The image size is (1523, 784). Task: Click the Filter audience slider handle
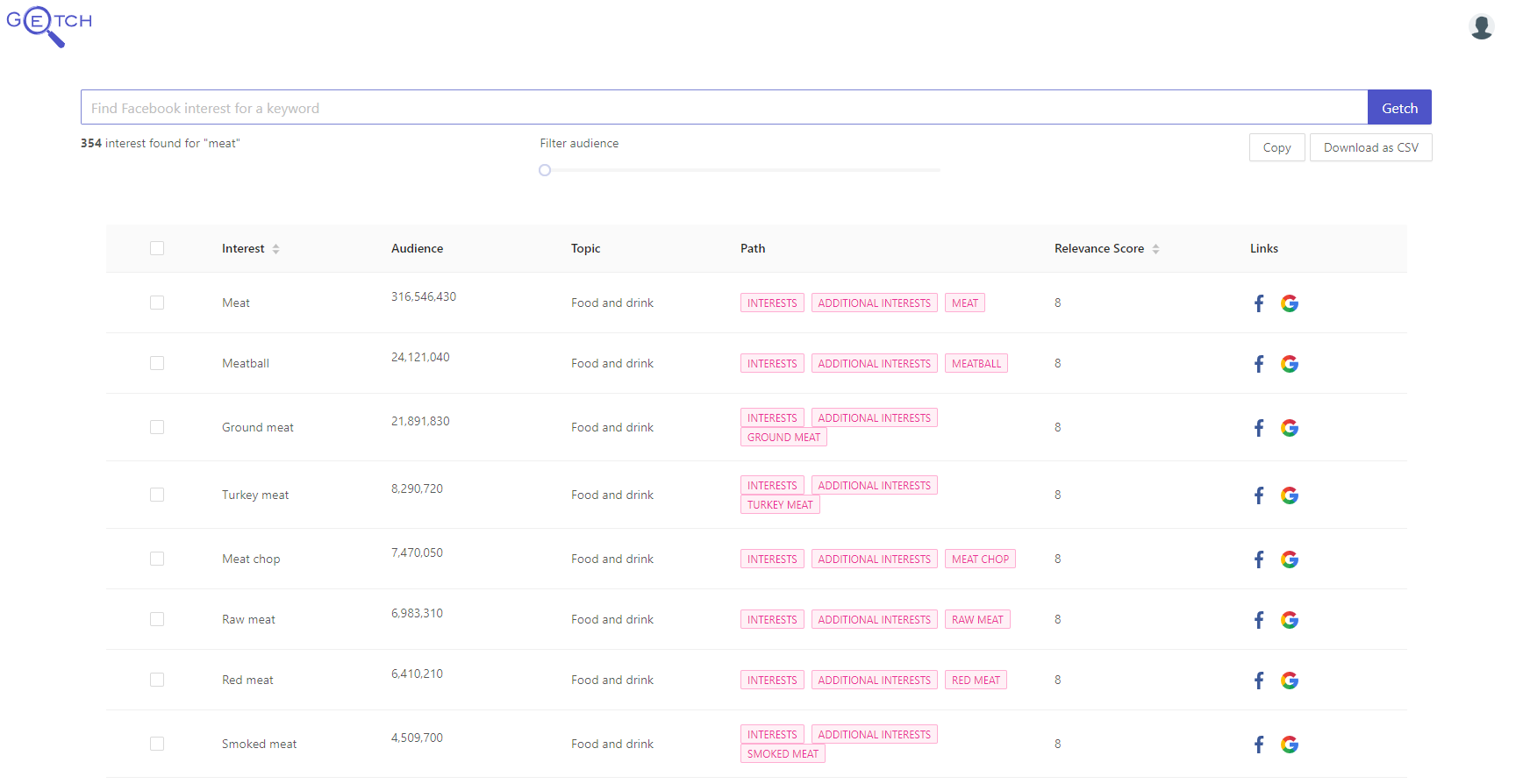point(545,170)
